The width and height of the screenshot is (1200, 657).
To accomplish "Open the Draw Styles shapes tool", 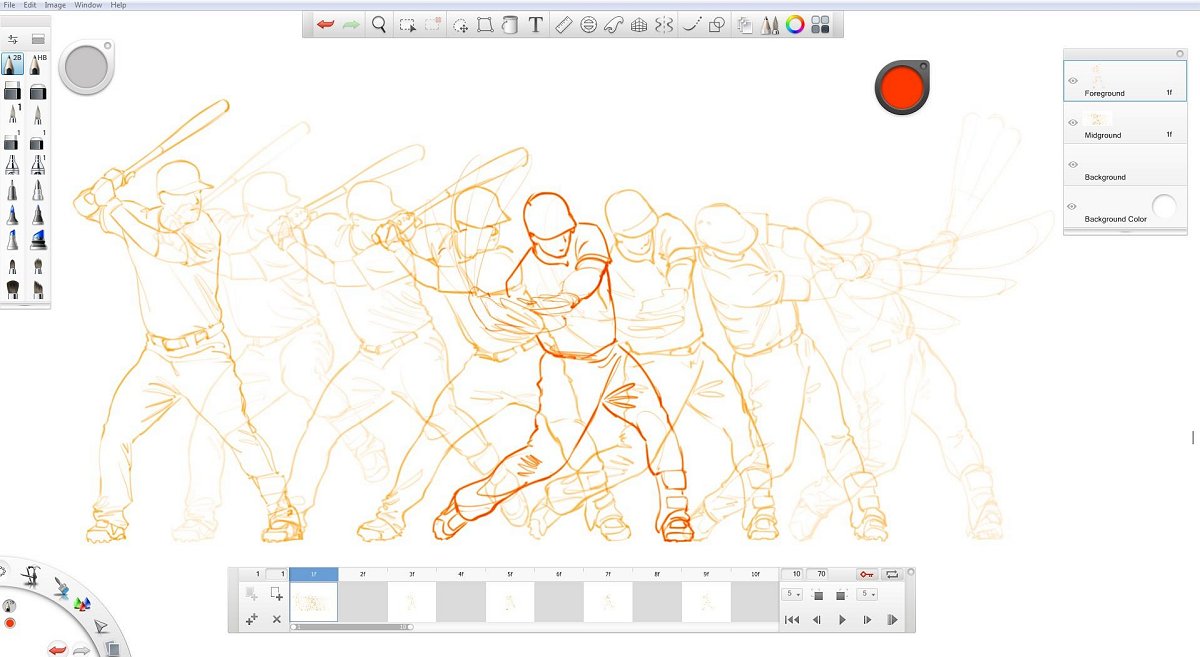I will coord(717,26).
